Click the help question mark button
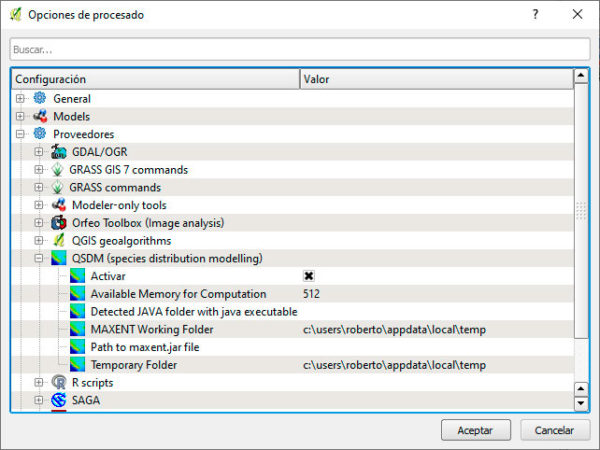The width and height of the screenshot is (600, 450). 535,15
